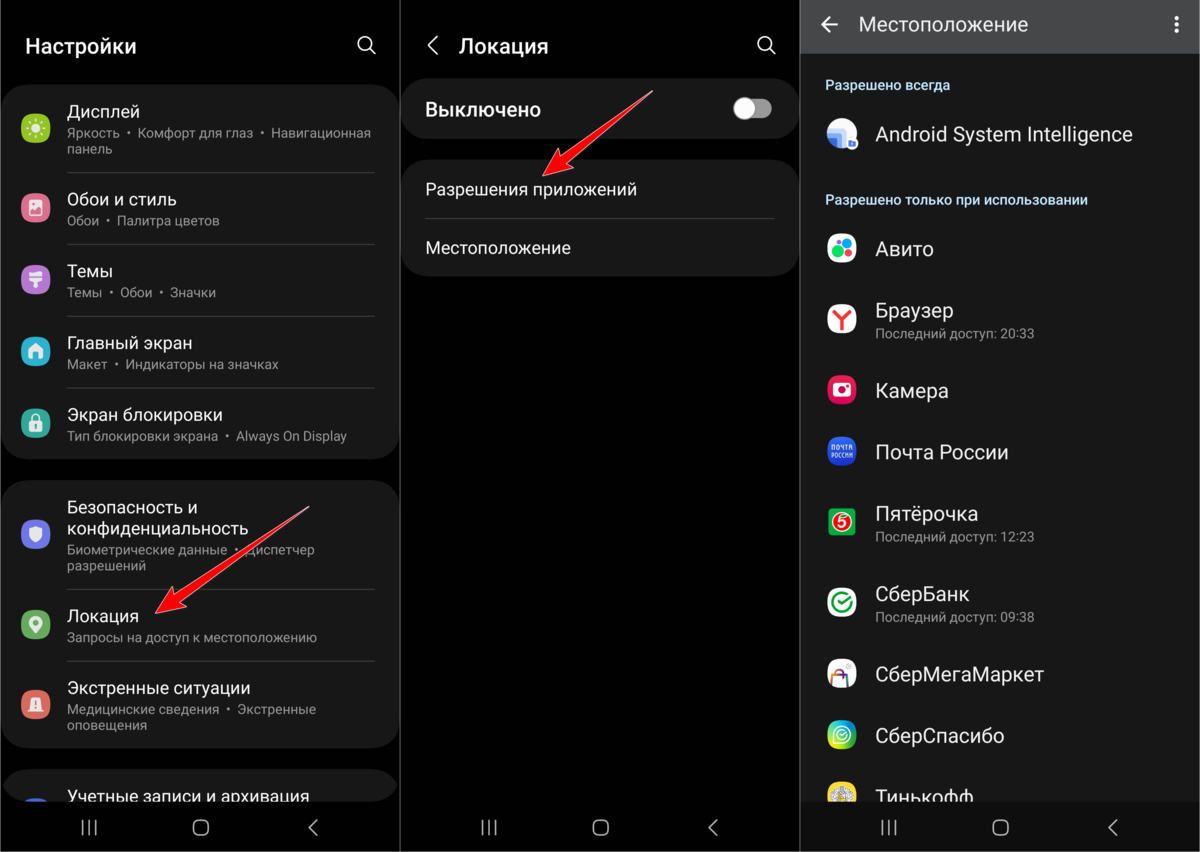Tap home button in Местоположение screen navbar
This screenshot has width=1200, height=852.
[1000, 827]
